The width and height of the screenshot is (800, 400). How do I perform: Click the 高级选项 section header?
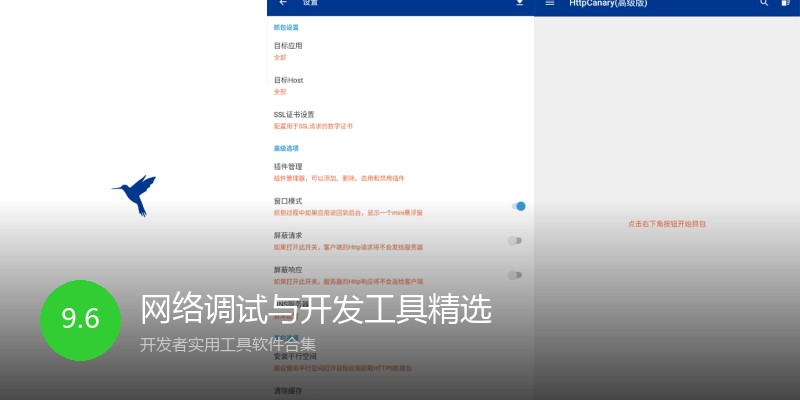(286, 148)
